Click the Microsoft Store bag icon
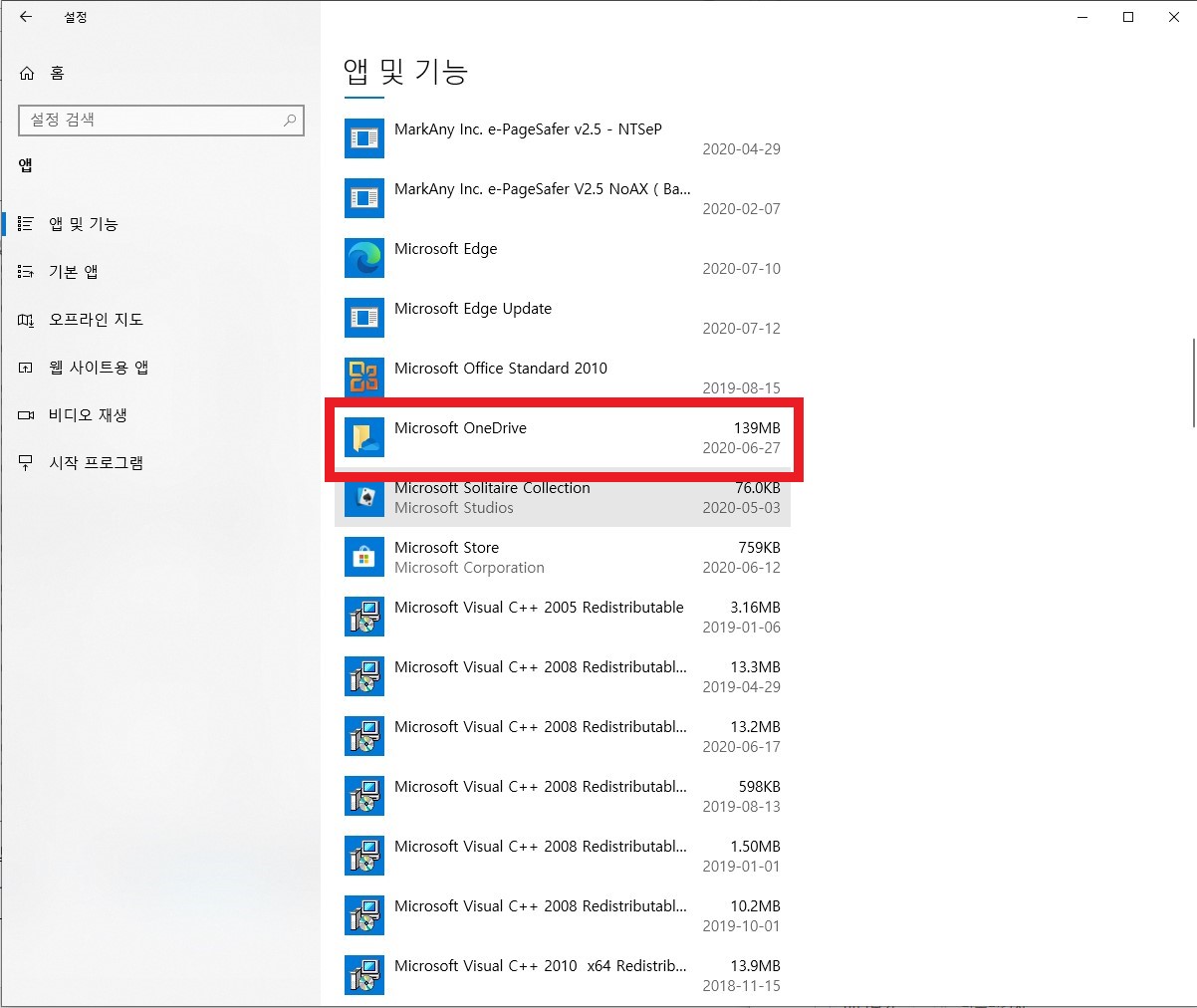Image resolution: width=1197 pixels, height=1008 pixels. 364,557
